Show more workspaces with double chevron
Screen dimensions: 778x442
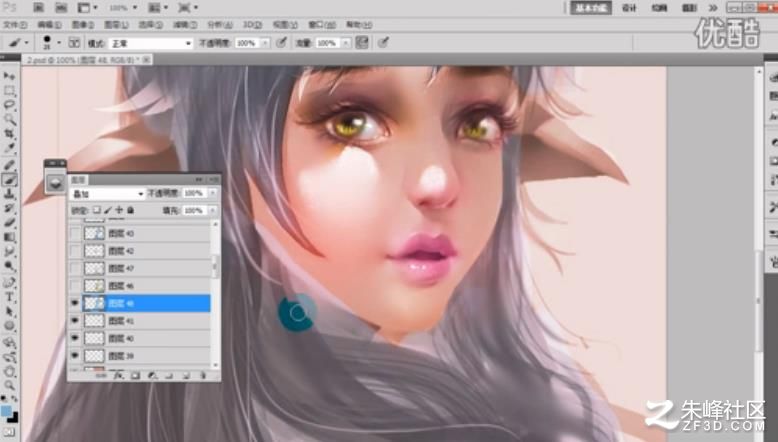tap(713, 8)
